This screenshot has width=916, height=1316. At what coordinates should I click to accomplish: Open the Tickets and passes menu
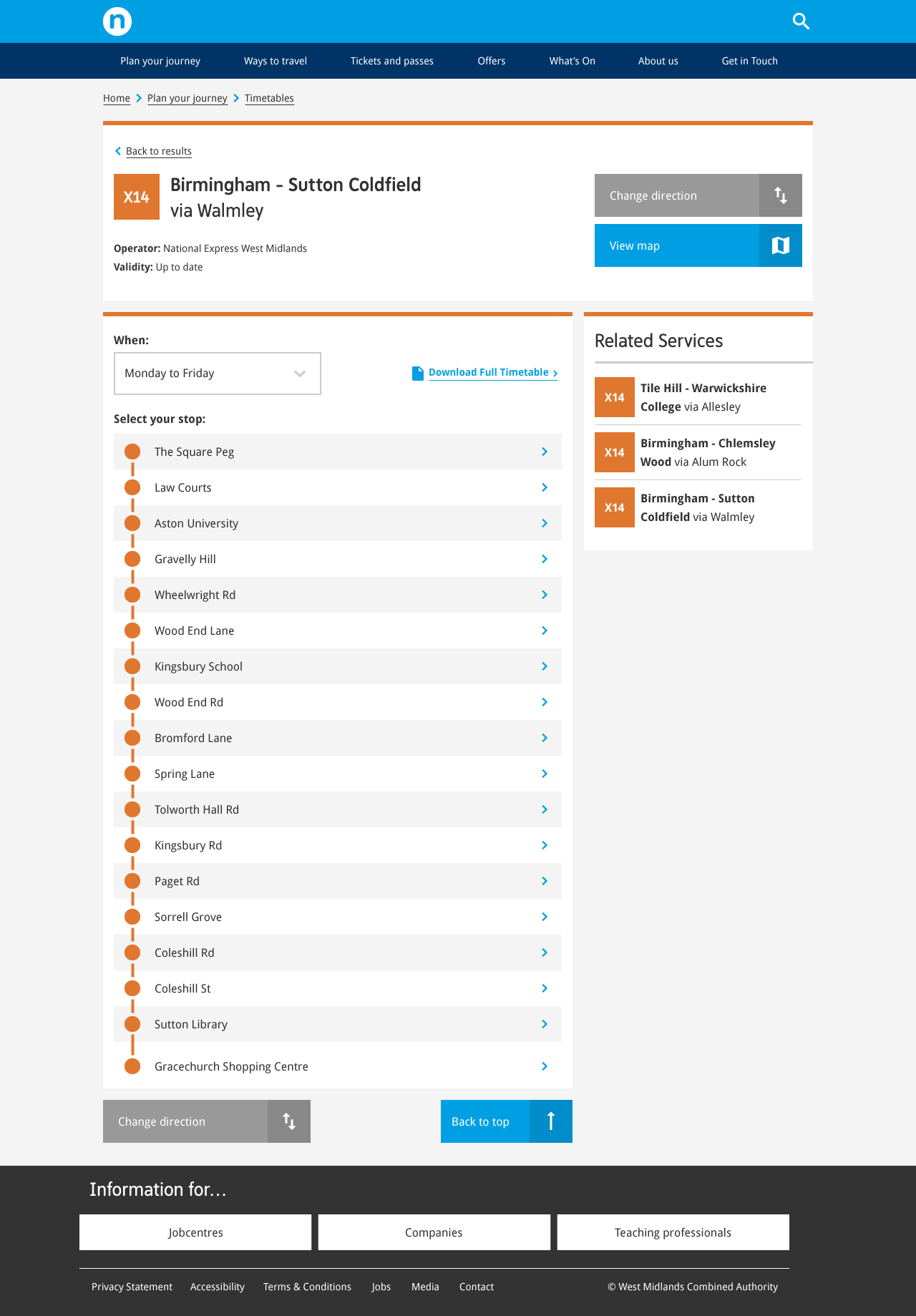pos(392,61)
